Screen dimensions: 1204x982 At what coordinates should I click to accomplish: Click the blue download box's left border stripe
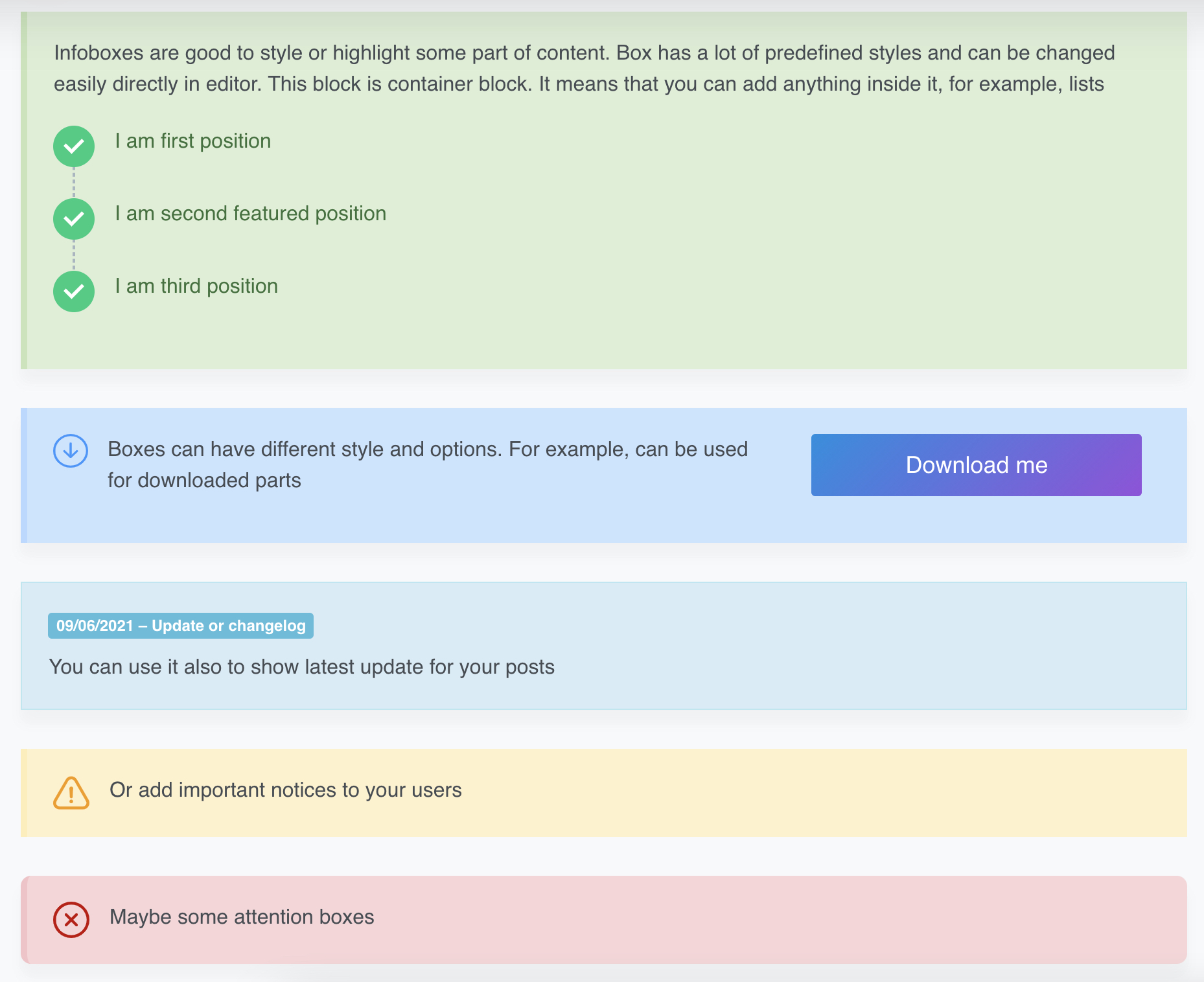click(24, 475)
